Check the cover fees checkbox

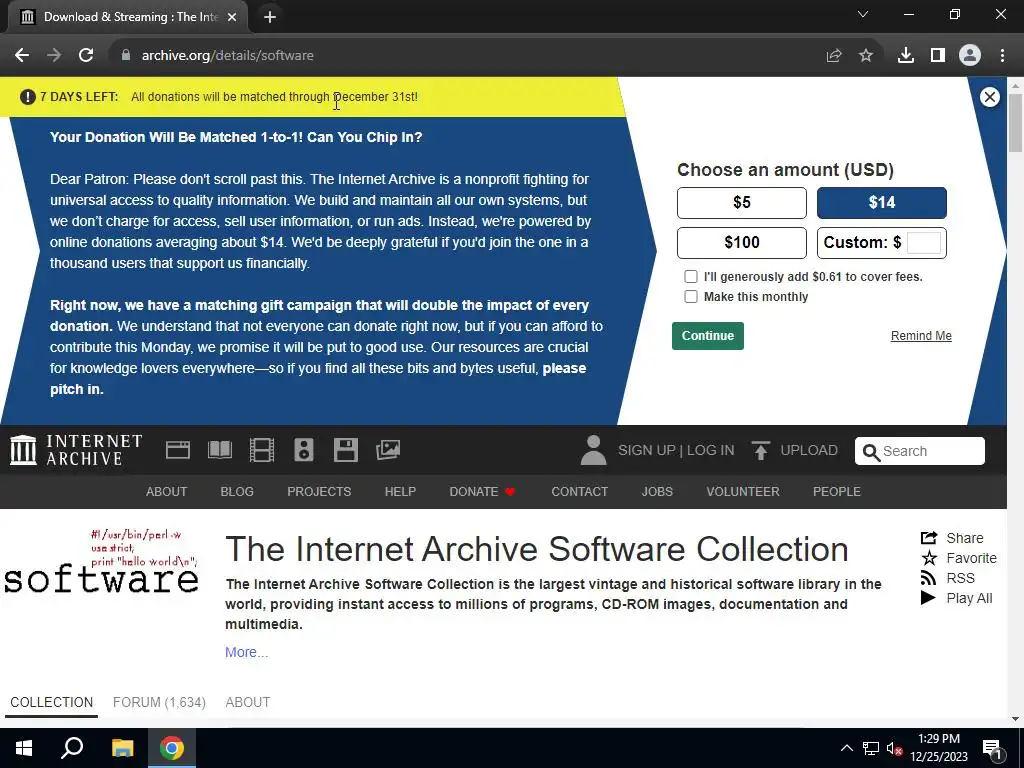[x=691, y=277]
